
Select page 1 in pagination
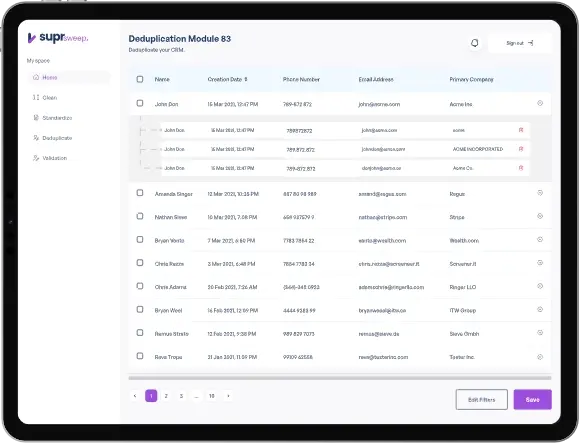click(151, 396)
